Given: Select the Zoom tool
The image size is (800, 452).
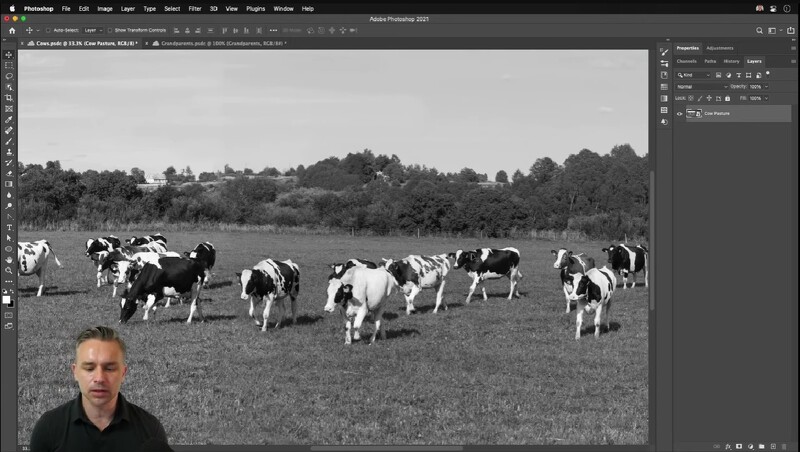Looking at the screenshot, I should pyautogui.click(x=9, y=270).
